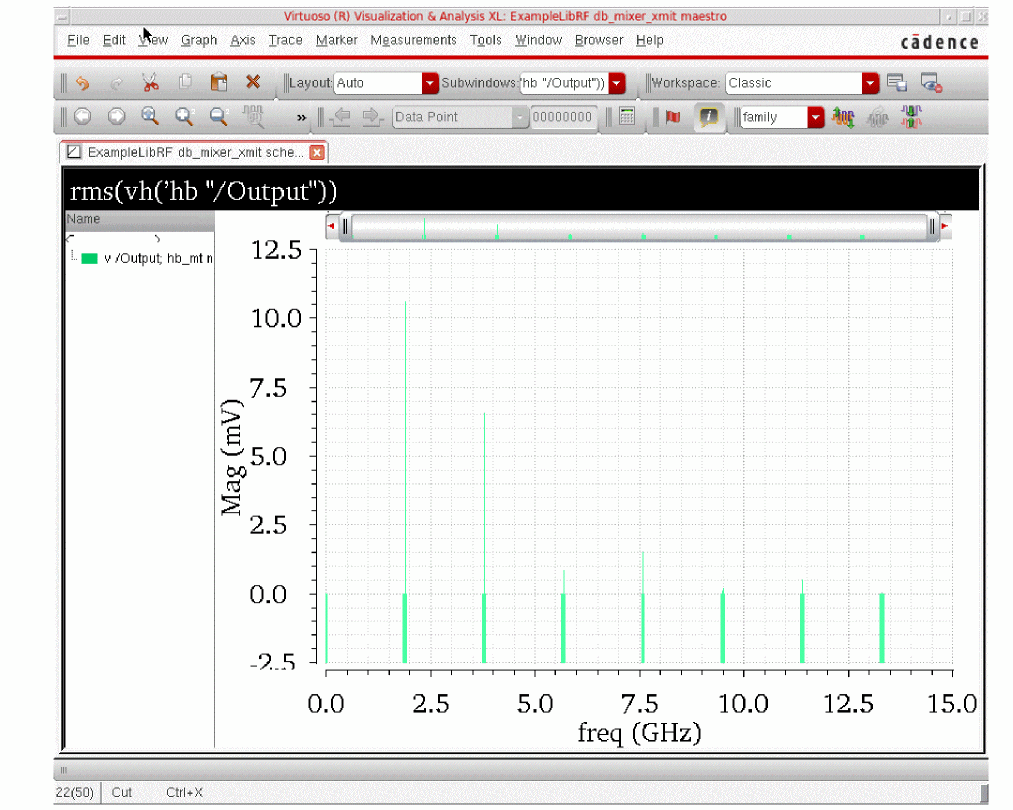
Task: Click the Name column header
Action: 140,219
